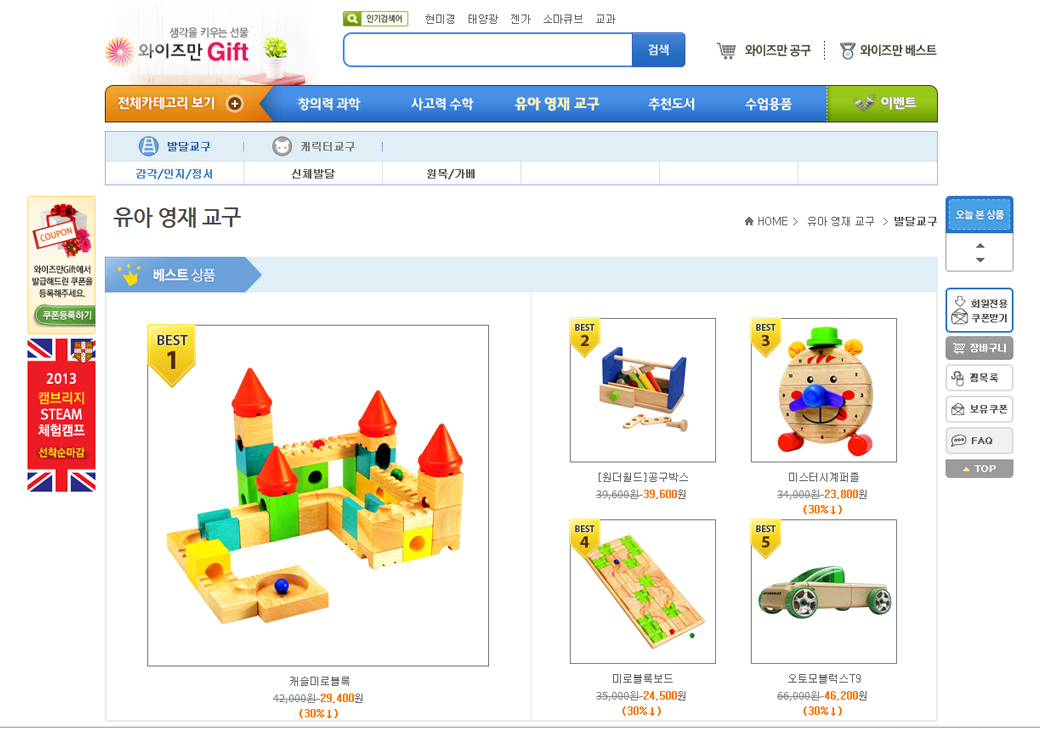This screenshot has height=729, width=1040.
Task: Open the 발달교구 category icon
Action: (x=148, y=146)
